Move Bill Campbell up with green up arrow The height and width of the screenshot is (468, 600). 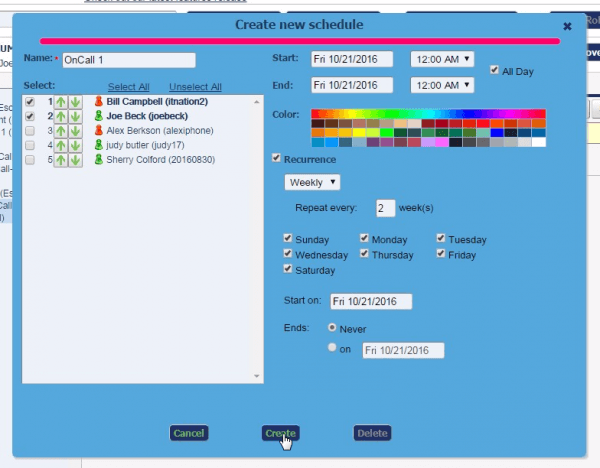pos(60,102)
